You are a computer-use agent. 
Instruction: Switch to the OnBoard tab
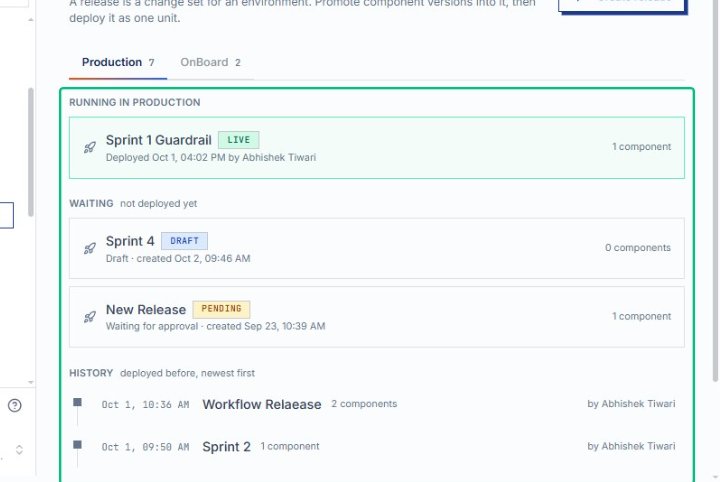pyautogui.click(x=210, y=62)
